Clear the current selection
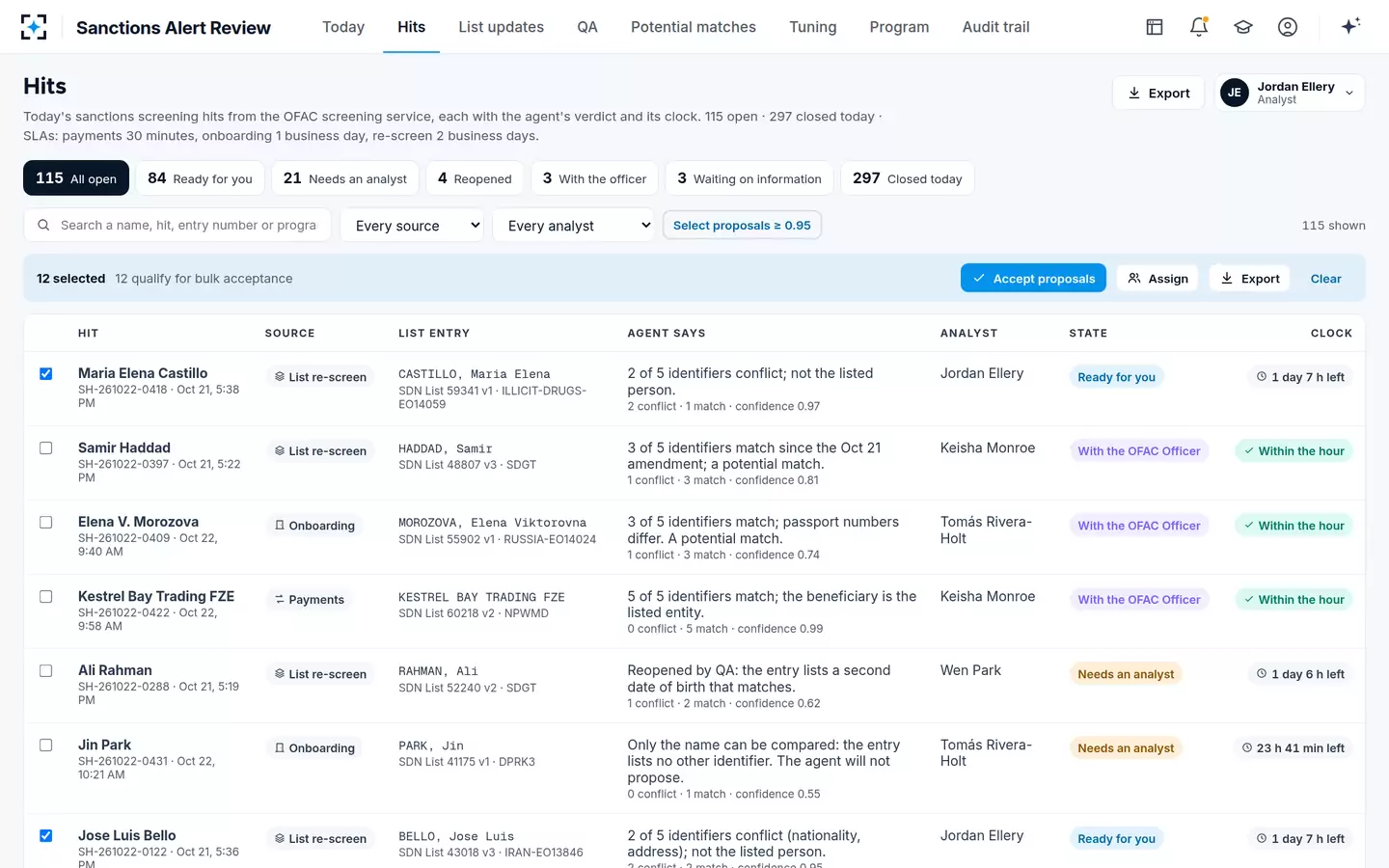Screen dimensions: 1389x868 pyautogui.click(x=1325, y=279)
